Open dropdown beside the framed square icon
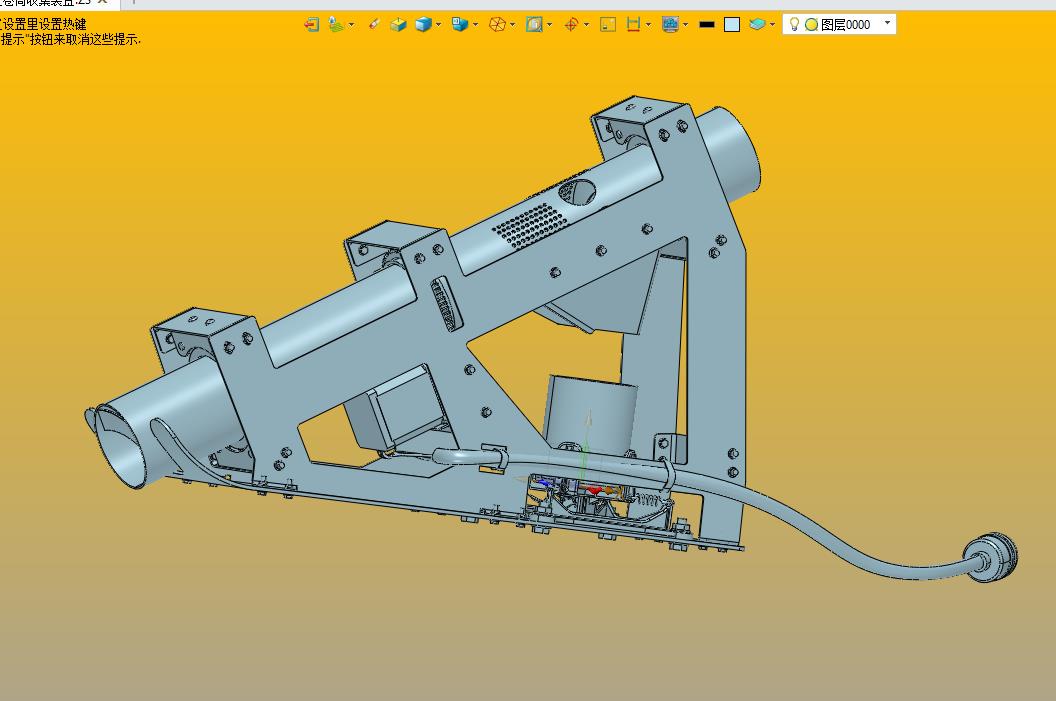1056x701 pixels. click(x=550, y=25)
